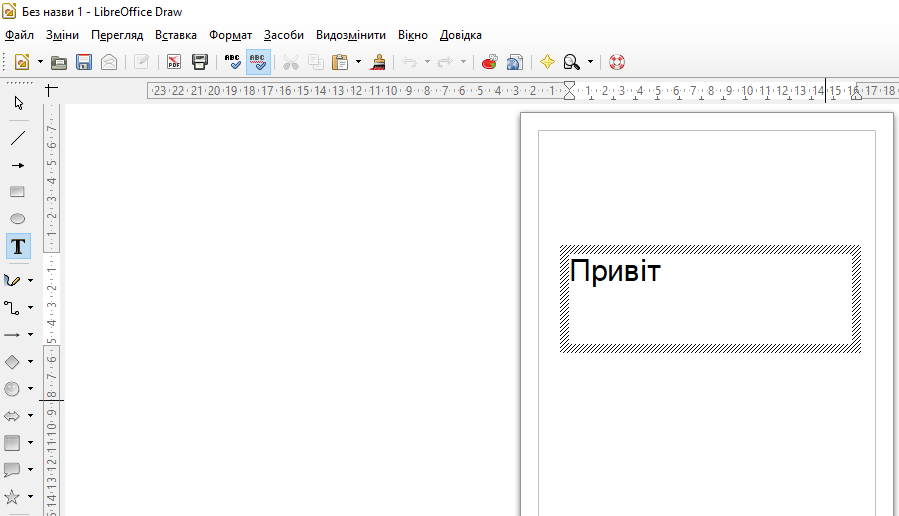This screenshot has width=899, height=516.
Task: Expand the Basic shapes dropdown
Action: click(30, 361)
